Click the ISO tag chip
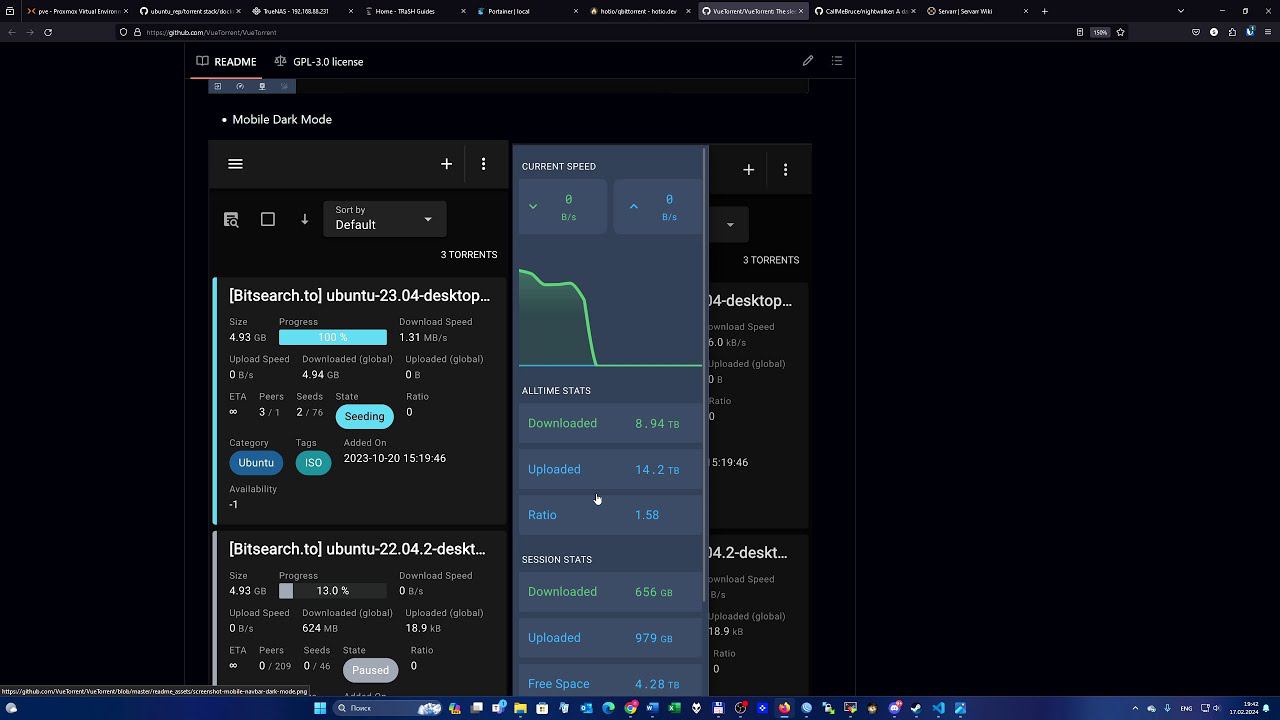The height and width of the screenshot is (720, 1280). 313,463
